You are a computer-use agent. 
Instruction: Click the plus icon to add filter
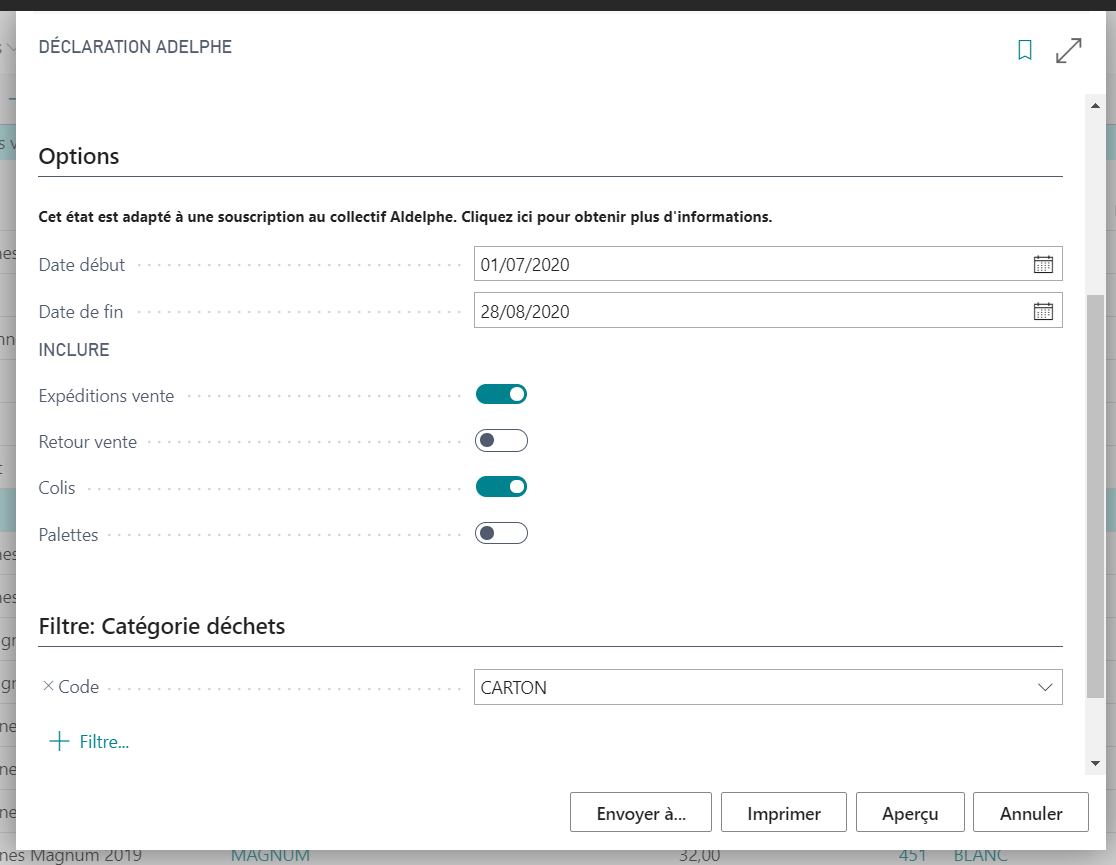click(x=60, y=741)
